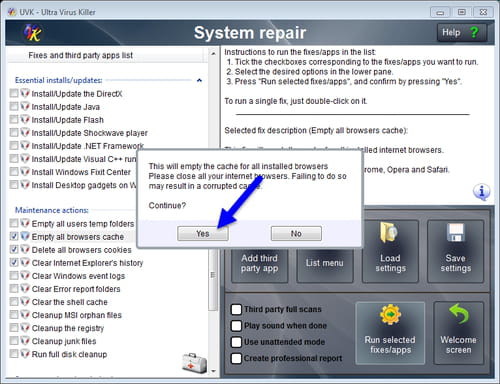
Task: Open Help with the green question mark
Action: point(462,32)
